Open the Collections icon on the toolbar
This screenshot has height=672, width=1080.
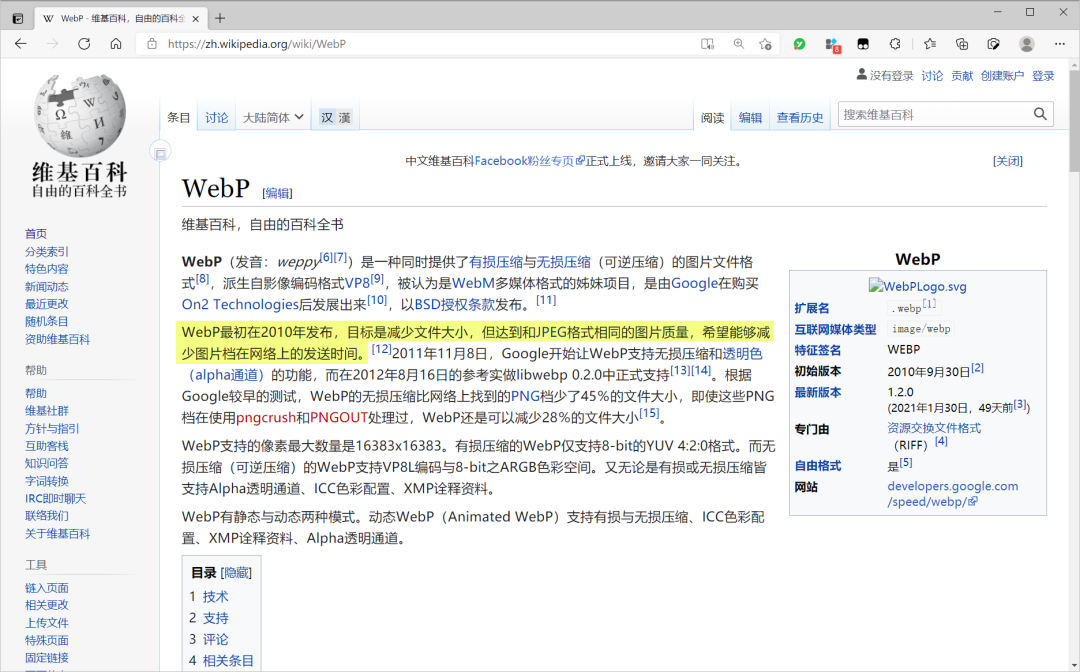[x=962, y=44]
